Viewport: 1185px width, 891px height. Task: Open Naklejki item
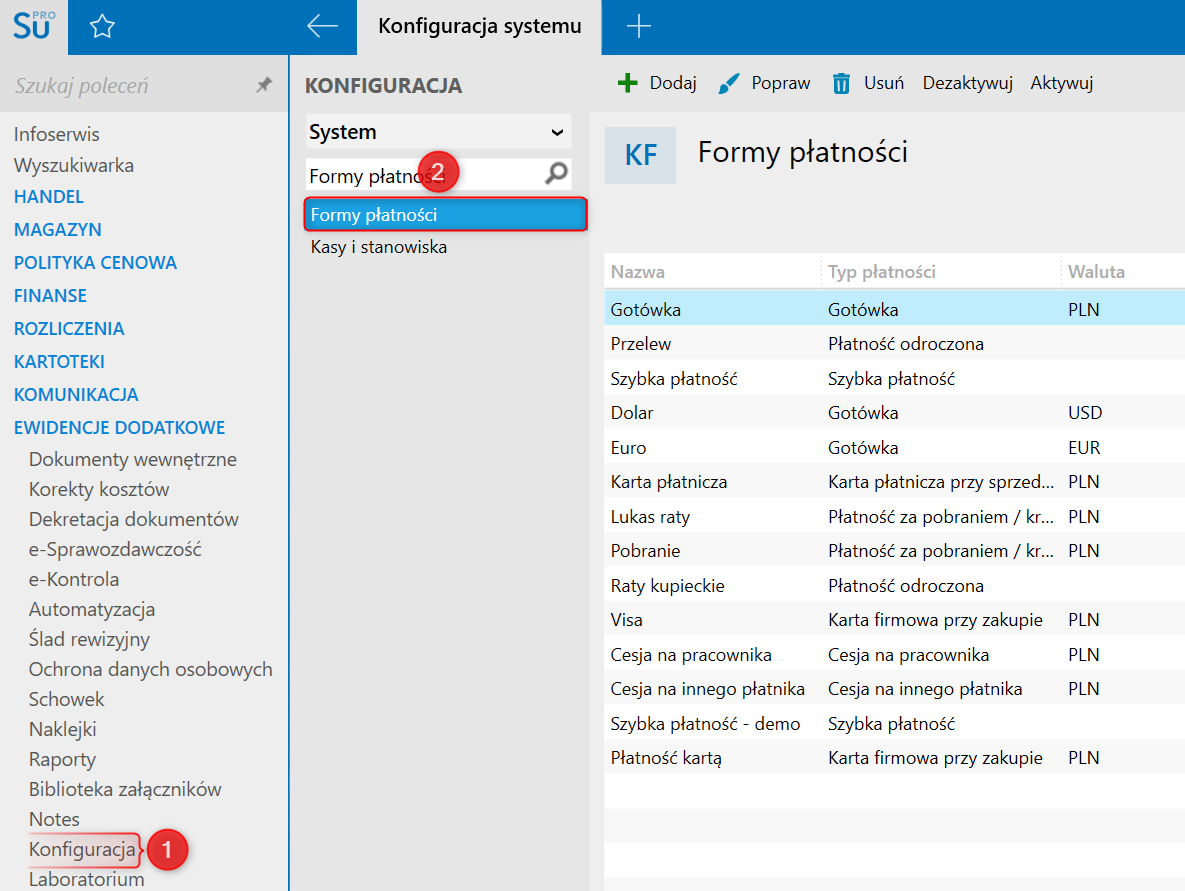63,729
